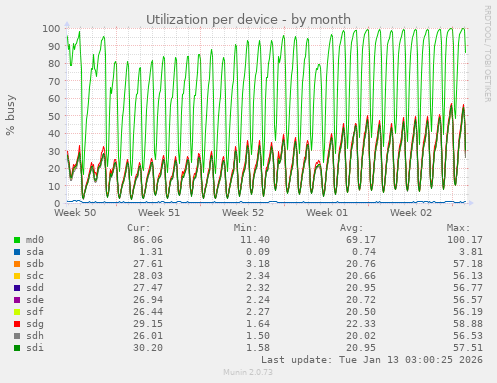Click sdb maximum value 57.18
The width and height of the screenshot is (497, 383).
tap(468, 264)
